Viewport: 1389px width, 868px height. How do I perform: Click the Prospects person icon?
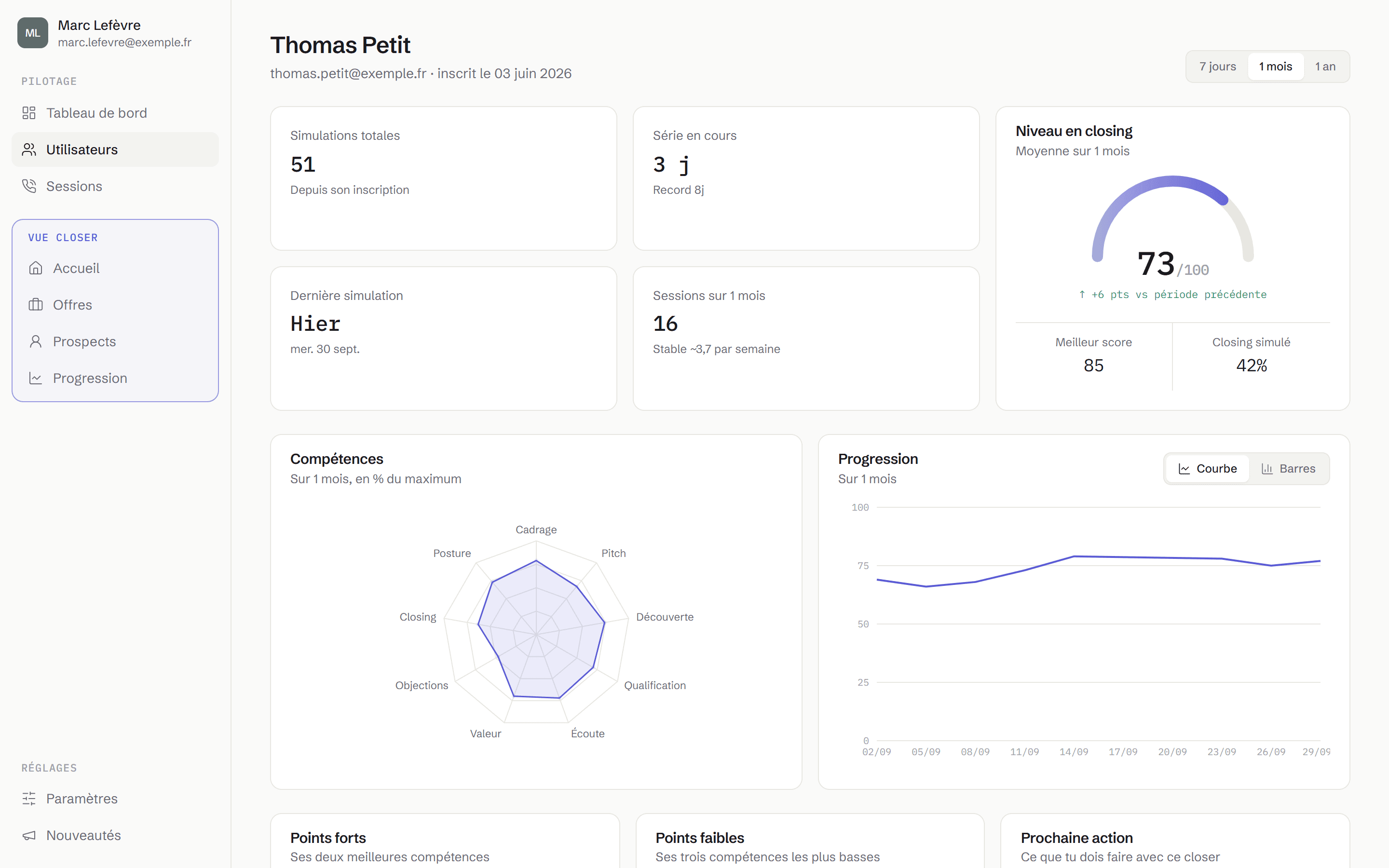(x=36, y=341)
